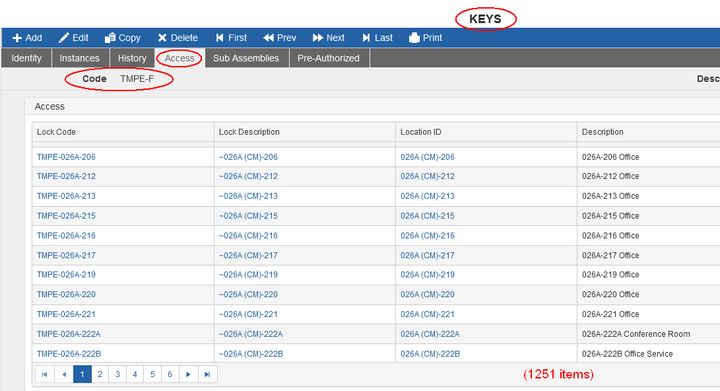
Task: Click '026A-222B Office Service' description
Action: (x=627, y=354)
